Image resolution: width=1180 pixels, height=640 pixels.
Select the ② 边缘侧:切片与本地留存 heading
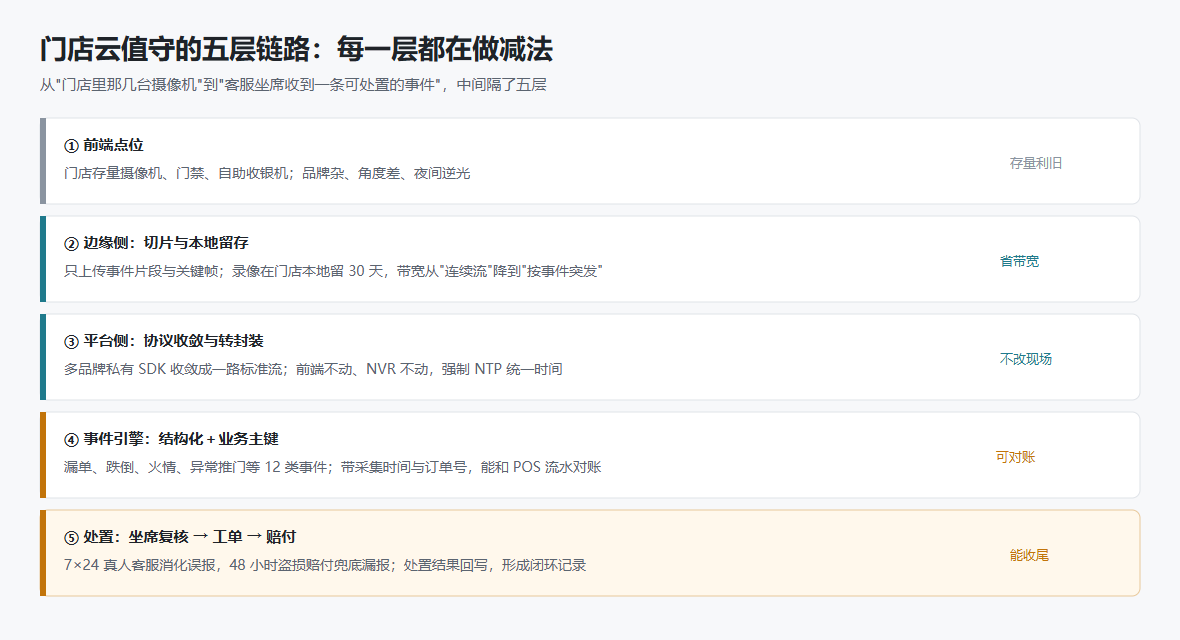(x=157, y=243)
